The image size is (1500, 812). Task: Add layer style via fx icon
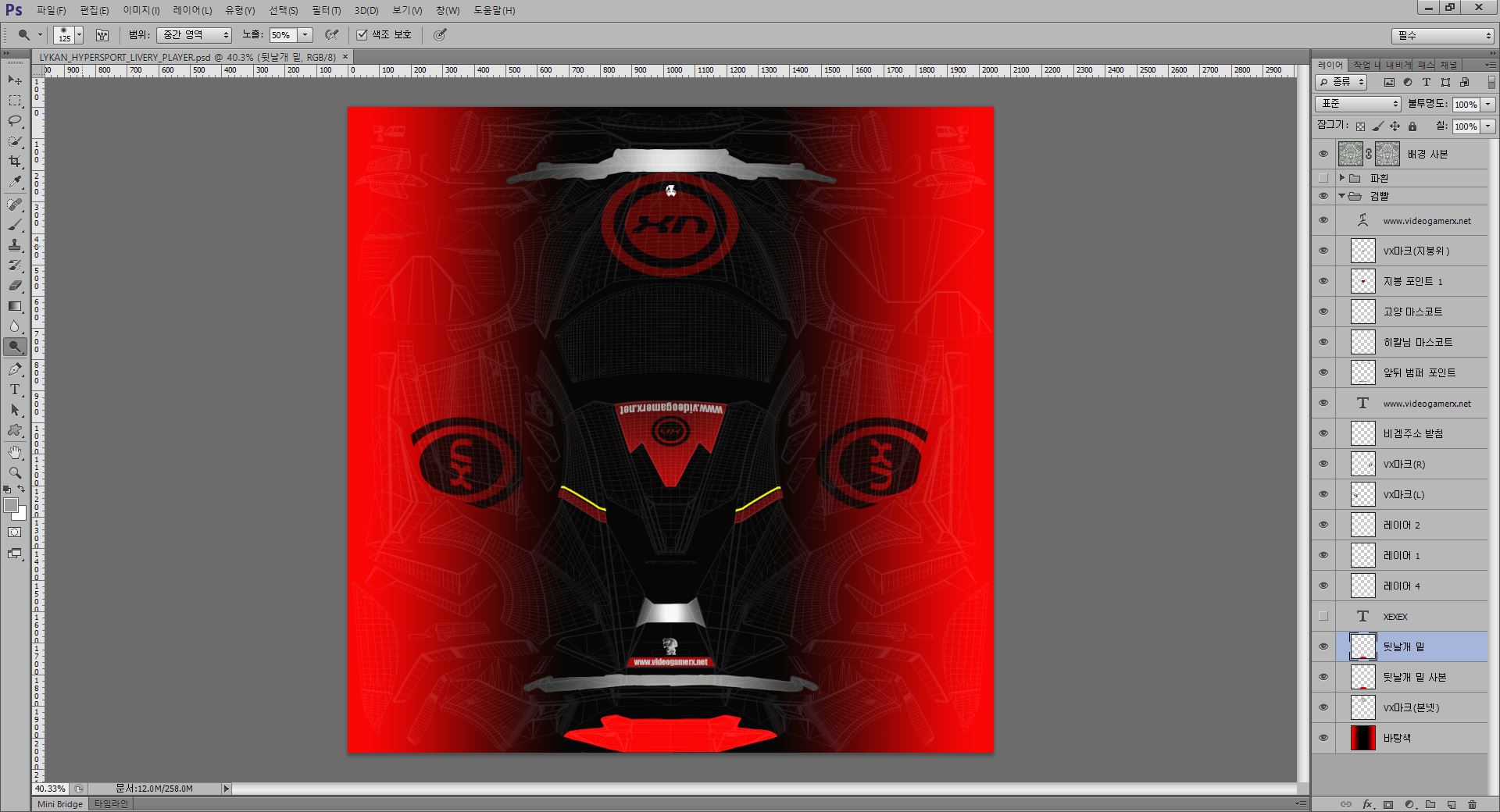tap(1367, 804)
